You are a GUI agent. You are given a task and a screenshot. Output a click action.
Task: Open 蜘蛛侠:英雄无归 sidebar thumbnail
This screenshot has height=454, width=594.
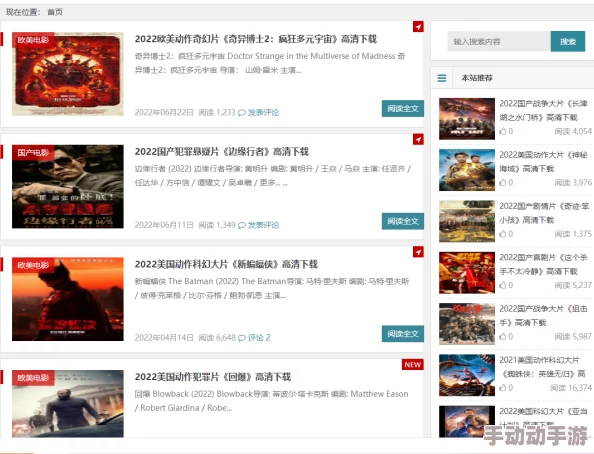tap(467, 375)
